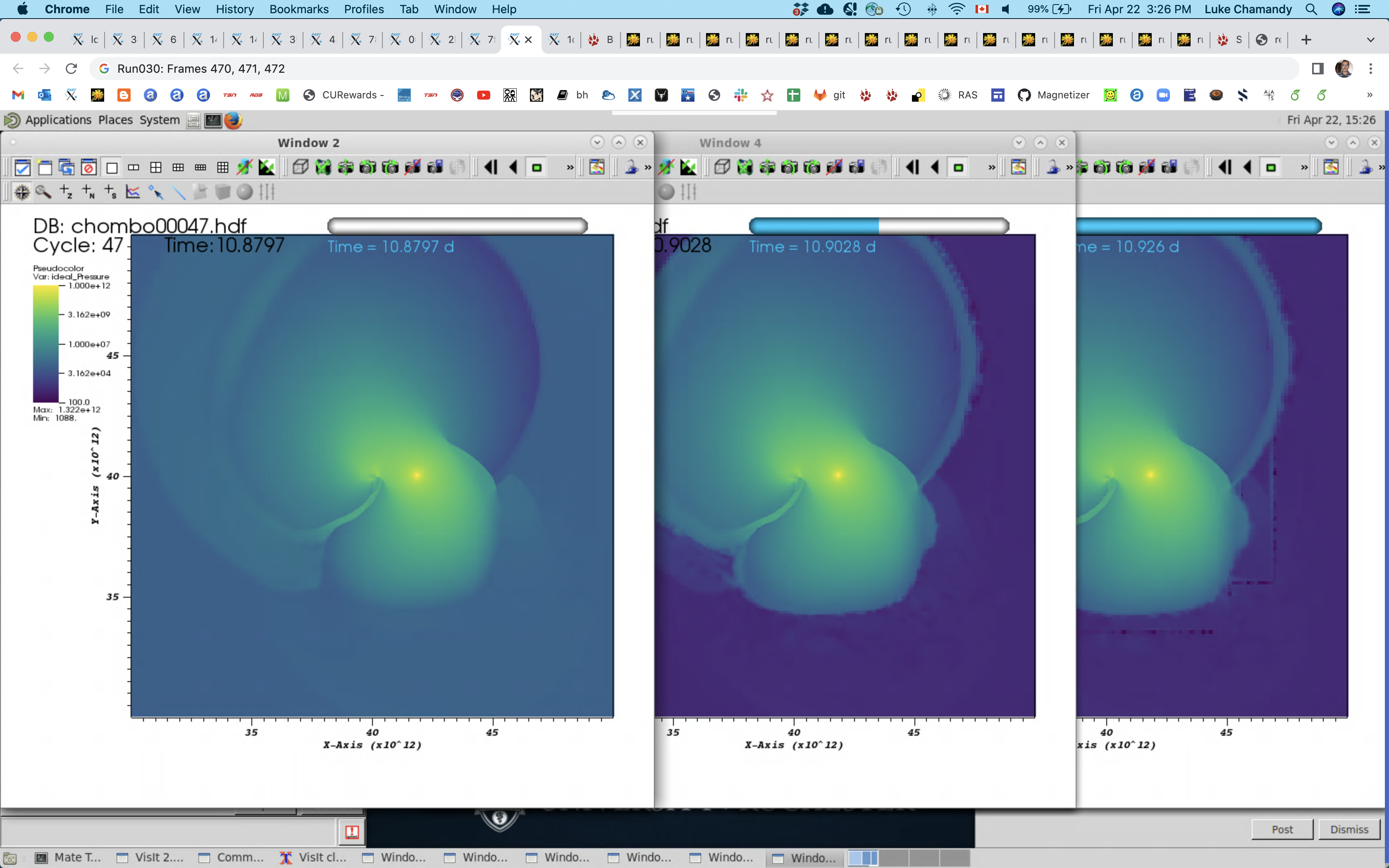Select single-pane 1x1 layout in Window 2
Image resolution: width=1389 pixels, height=868 pixels.
pos(111,168)
